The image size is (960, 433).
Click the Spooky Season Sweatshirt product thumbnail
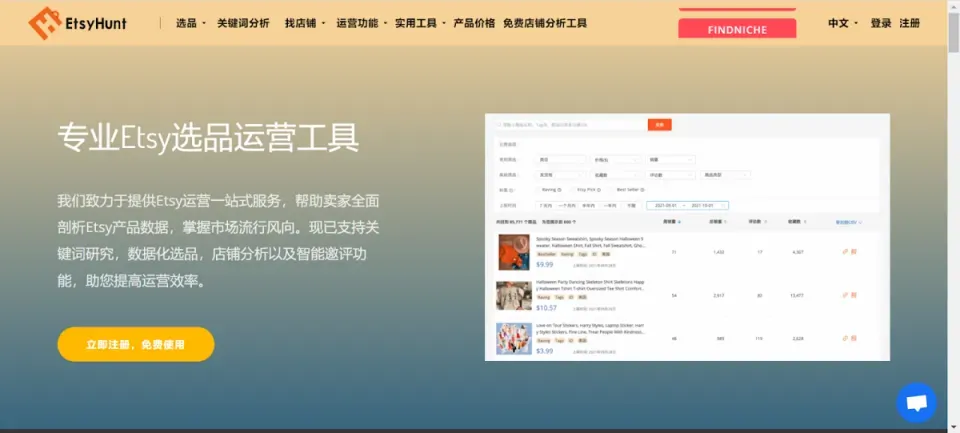514,252
